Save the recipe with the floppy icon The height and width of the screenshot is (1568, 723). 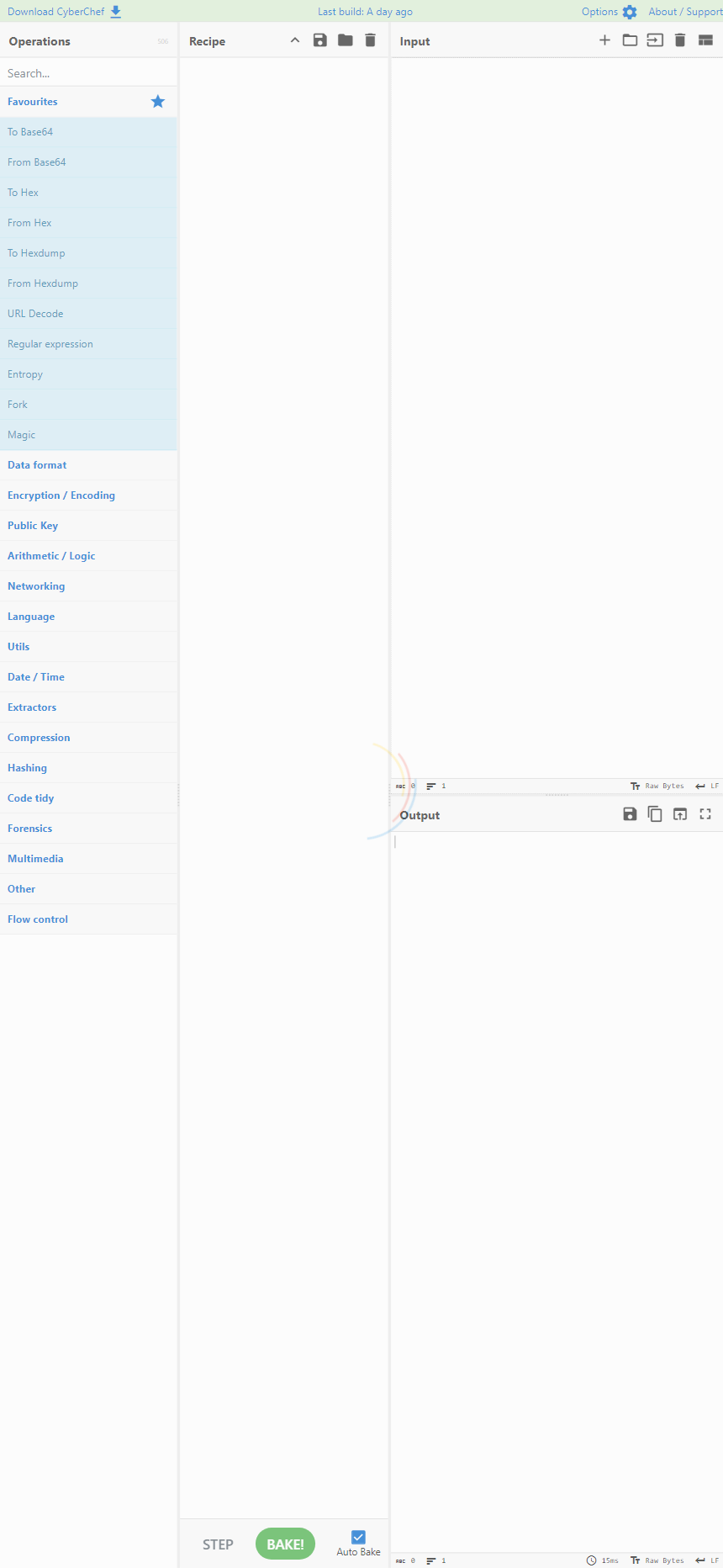pos(320,40)
